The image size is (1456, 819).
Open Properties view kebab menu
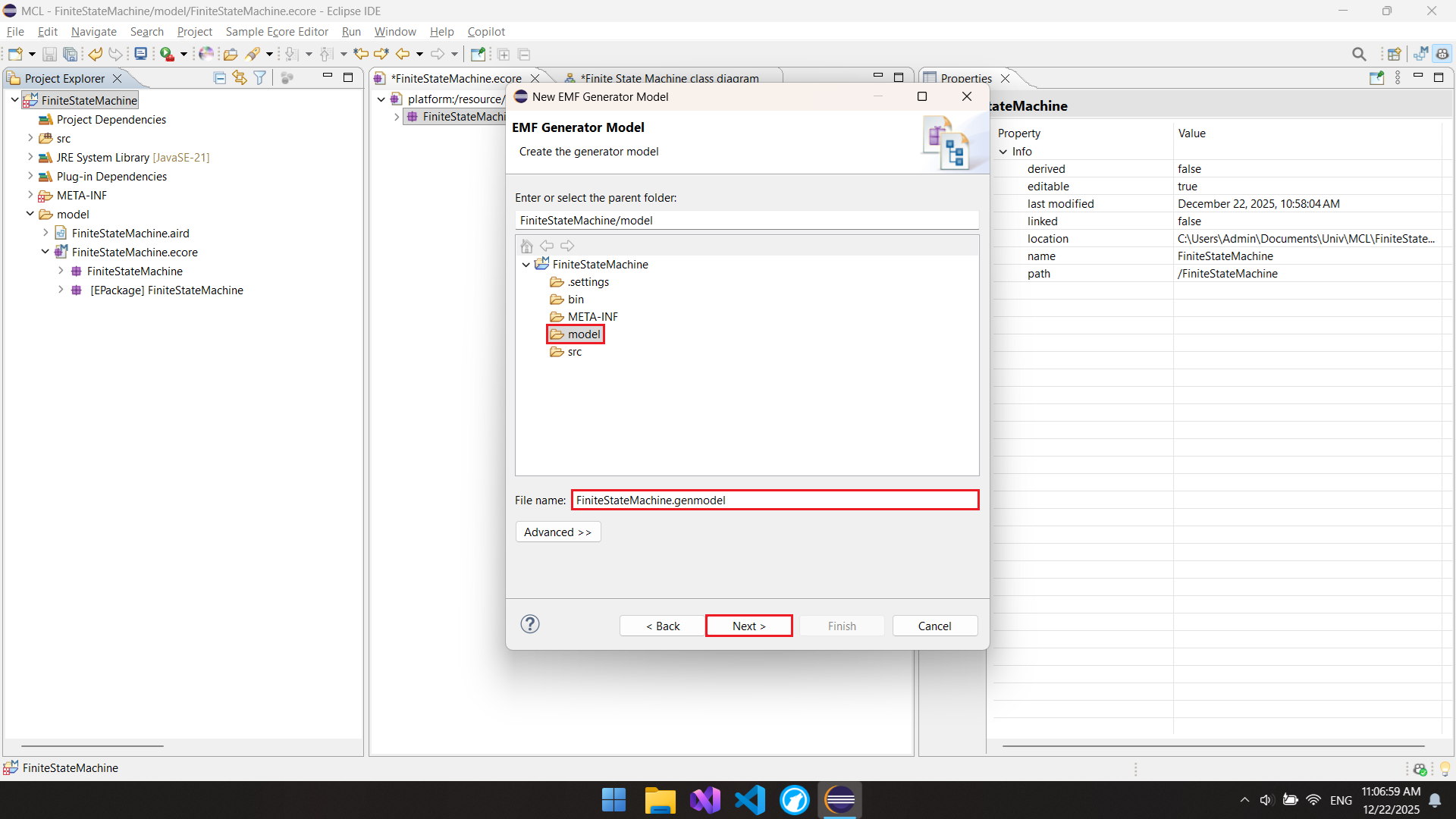pyautogui.click(x=1398, y=78)
